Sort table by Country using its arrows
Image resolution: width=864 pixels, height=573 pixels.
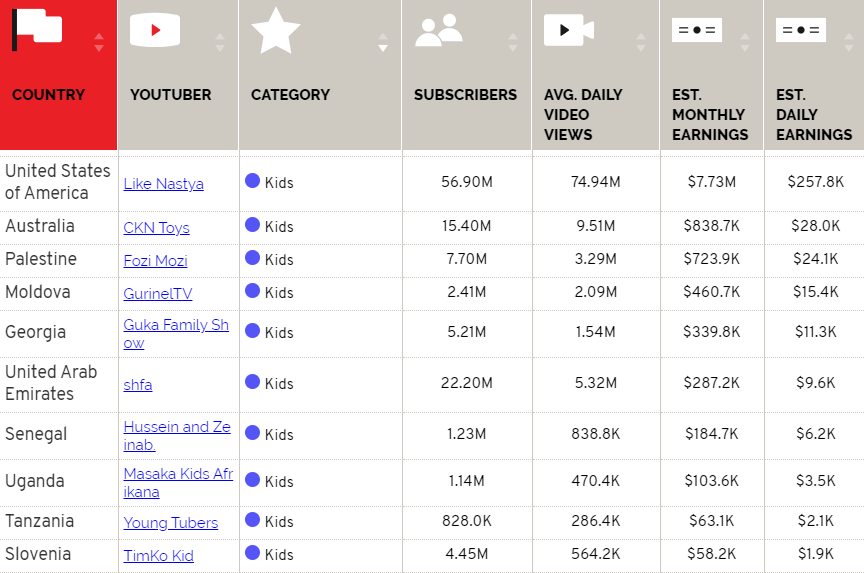click(x=99, y=42)
